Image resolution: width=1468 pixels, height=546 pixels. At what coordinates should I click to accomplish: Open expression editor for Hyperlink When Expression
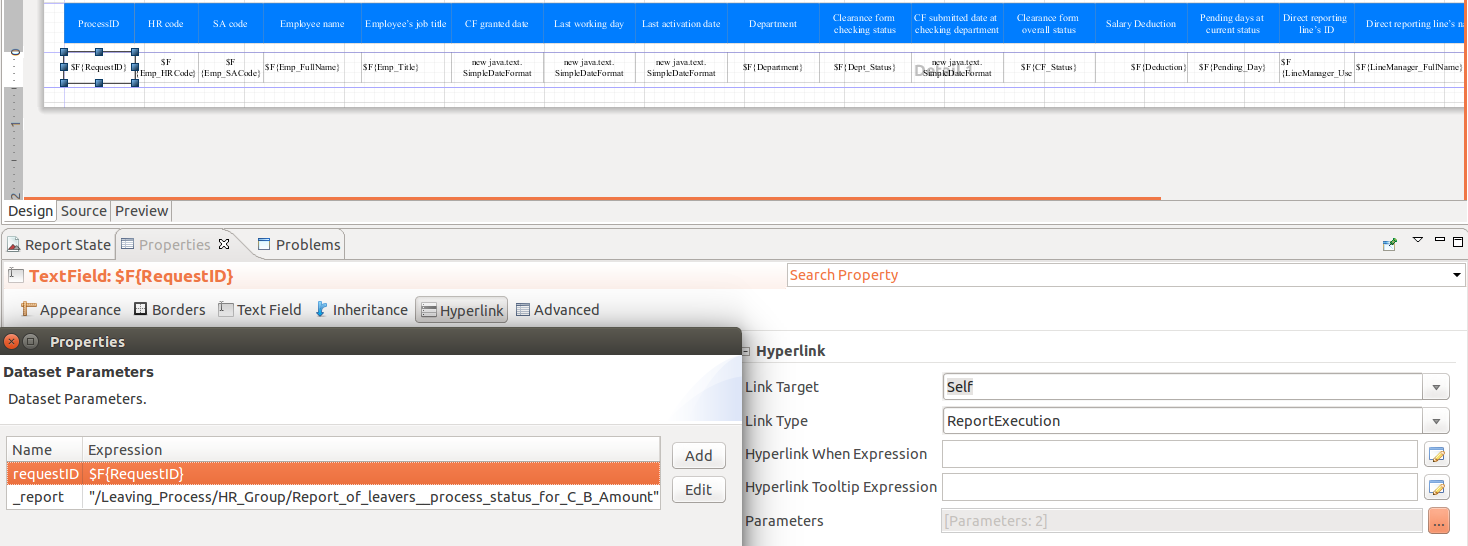[1436, 454]
